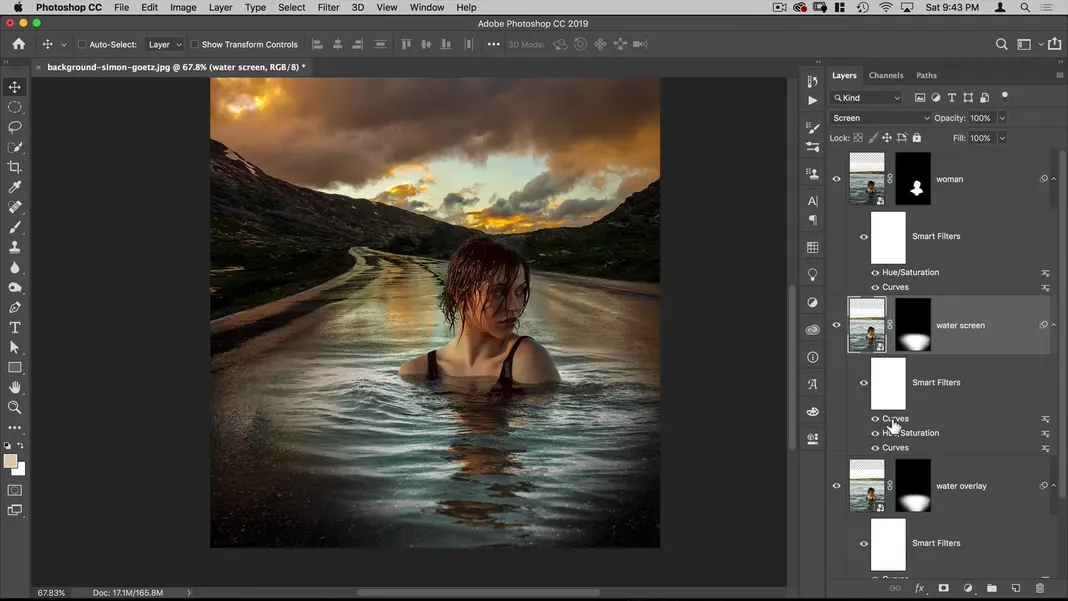Create a new group folder
Image resolution: width=1068 pixels, height=601 pixels.
pos(991,587)
